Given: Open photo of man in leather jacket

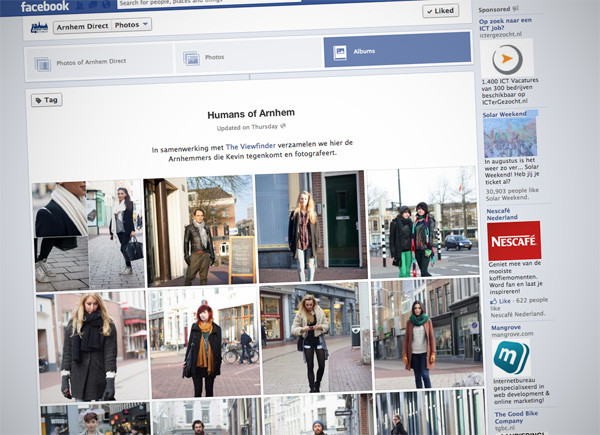Looking at the screenshot, I should (198, 232).
